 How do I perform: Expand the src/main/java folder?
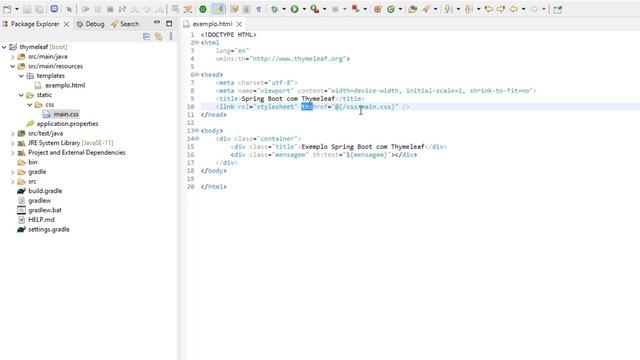[13, 57]
